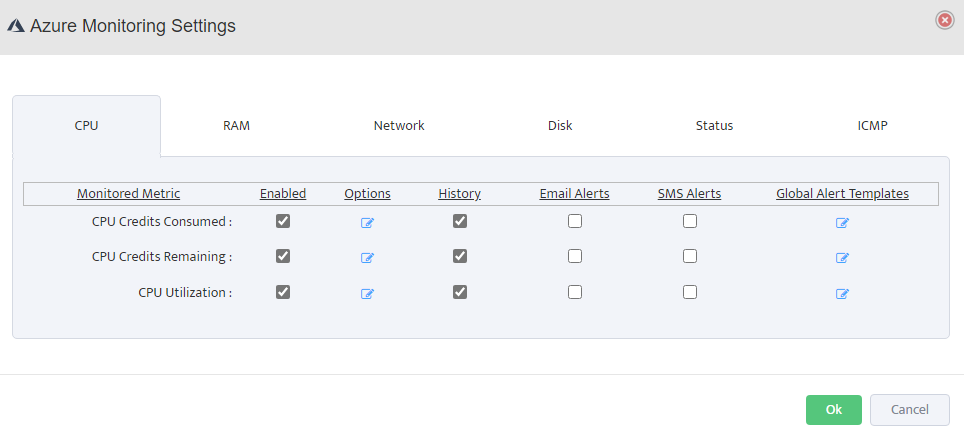
Task: Enable SMS Alerts for CPU Credits Remaining
Action: [x=690, y=256]
